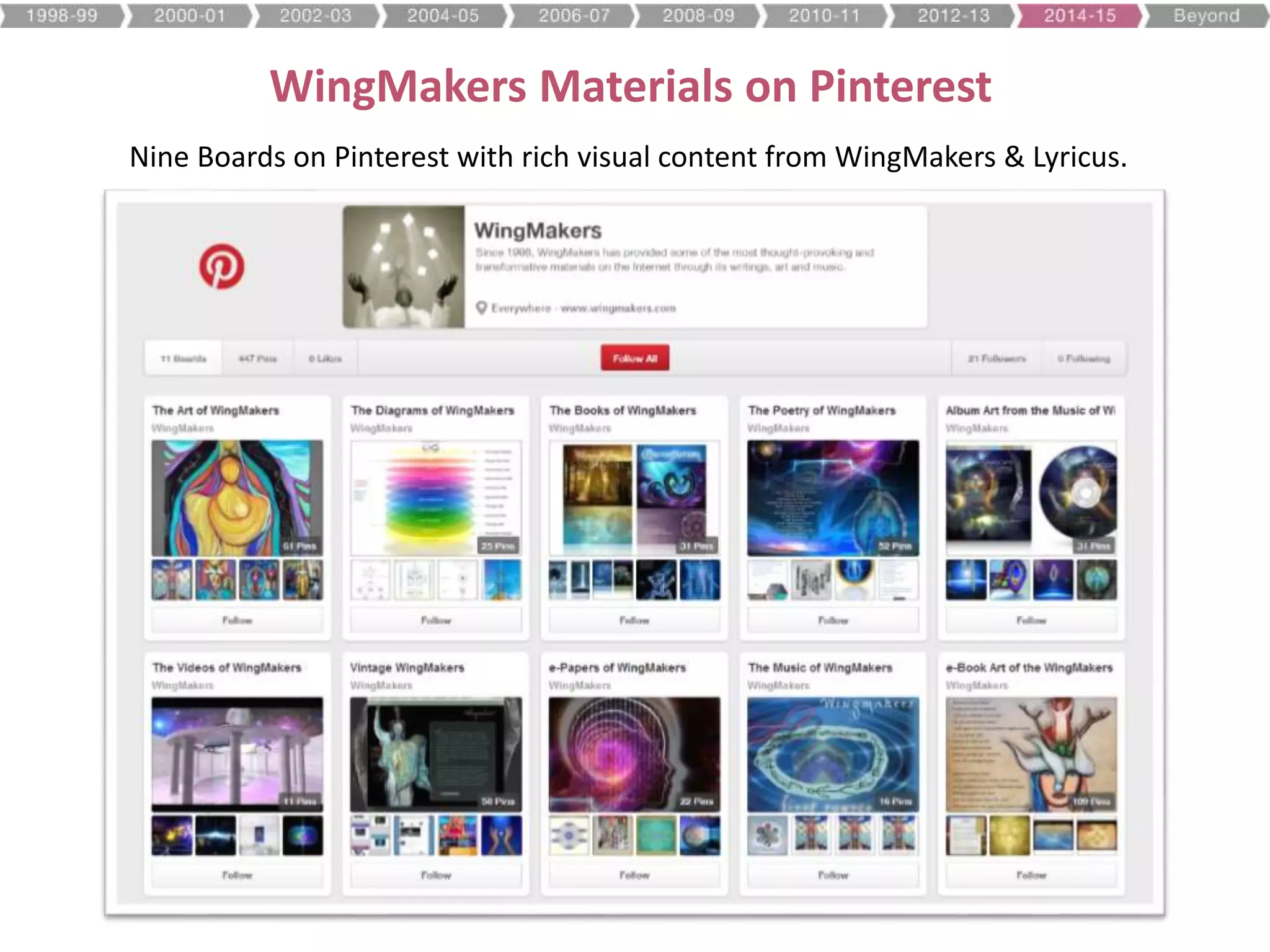
Task: Open the Videos of WingMakers cover image
Action: [x=238, y=754]
